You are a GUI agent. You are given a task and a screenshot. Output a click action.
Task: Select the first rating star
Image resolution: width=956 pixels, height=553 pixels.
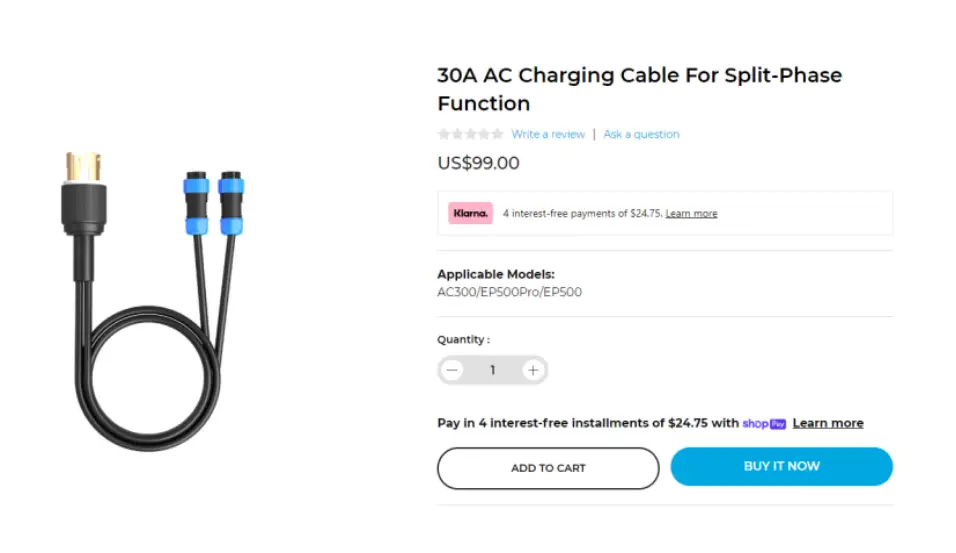(x=444, y=134)
